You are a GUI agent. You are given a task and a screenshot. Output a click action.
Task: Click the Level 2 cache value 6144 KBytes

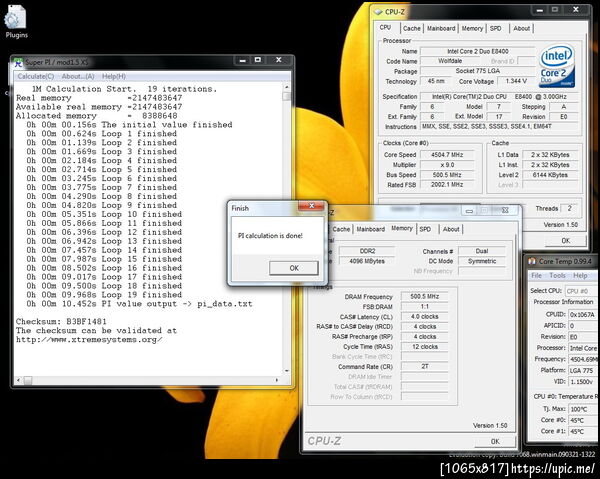click(x=550, y=175)
